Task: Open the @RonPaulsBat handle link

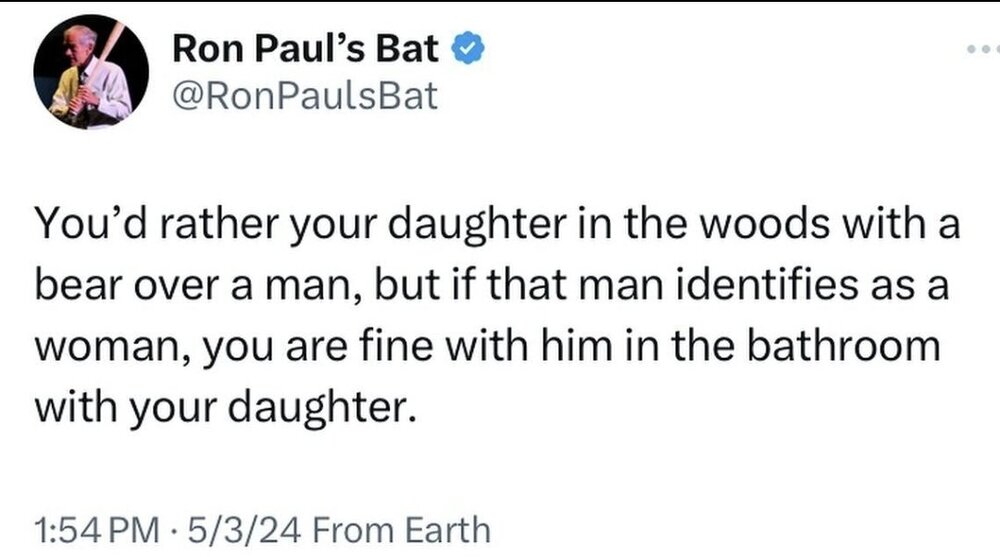Action: [x=306, y=95]
